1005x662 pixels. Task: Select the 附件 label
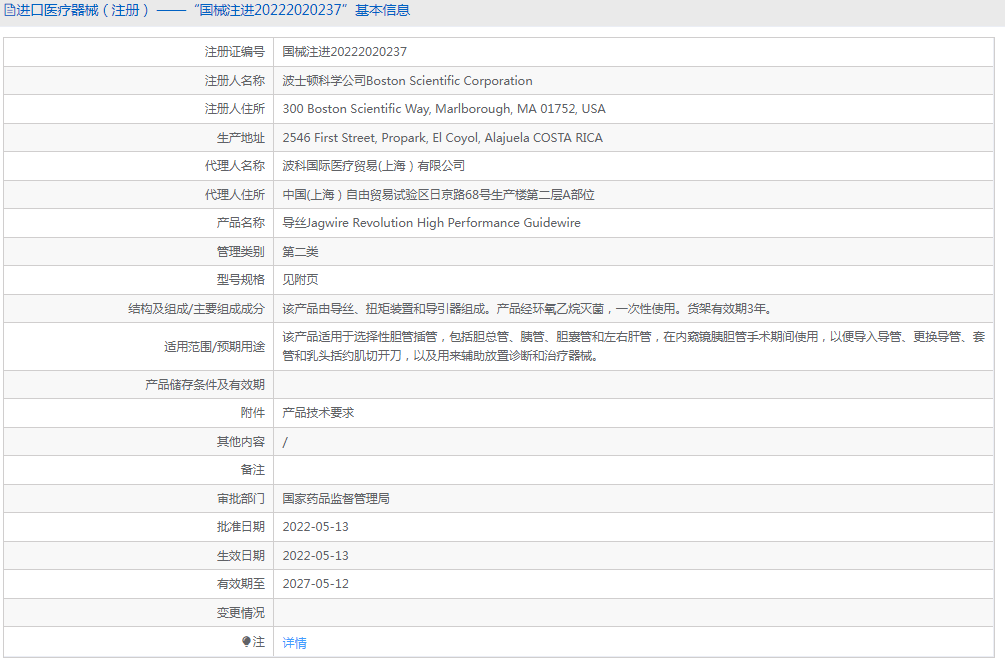tap(253, 413)
